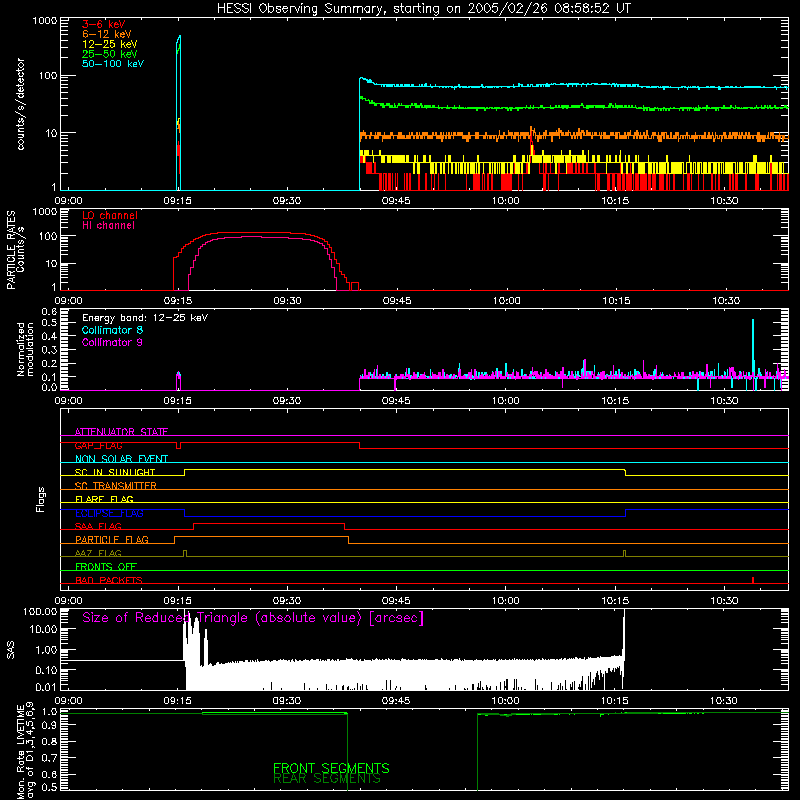Screen dimensions: 800x800
Task: Click the 'counts/s/detector' y-axis label
Action: [x=20, y=104]
